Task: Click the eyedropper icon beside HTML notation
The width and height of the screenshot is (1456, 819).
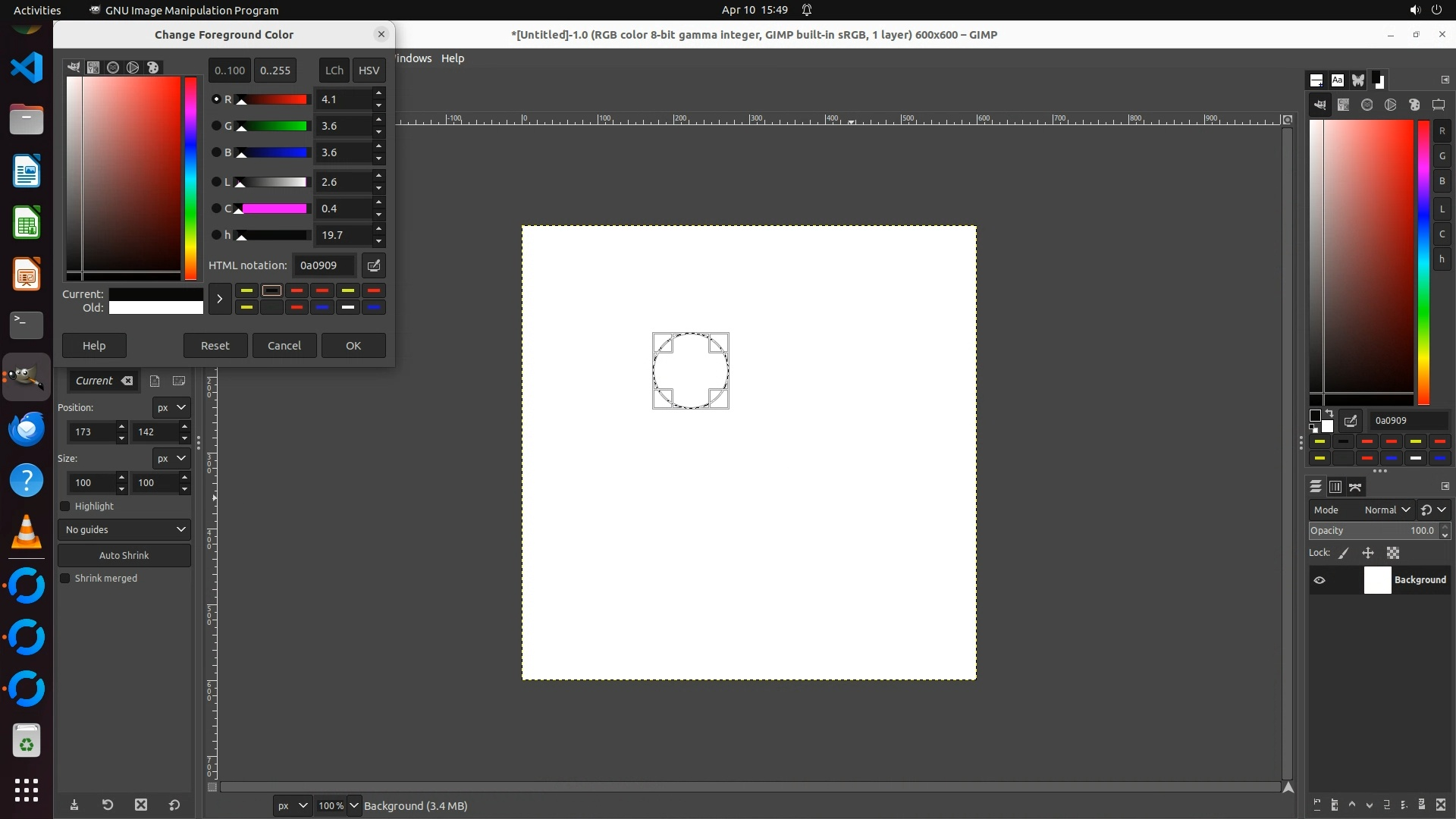Action: click(x=373, y=265)
